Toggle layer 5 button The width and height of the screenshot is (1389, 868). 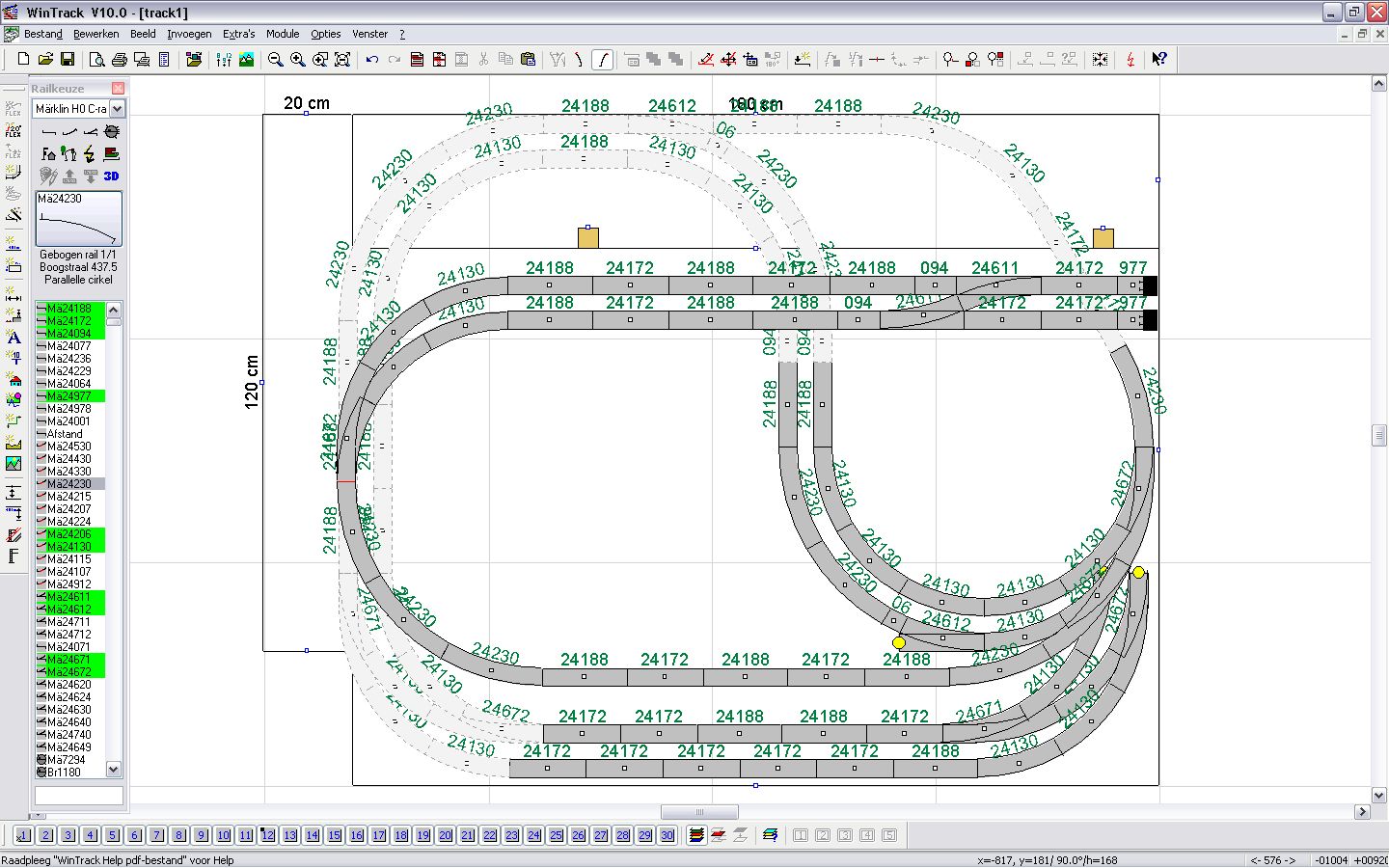pyautogui.click(x=112, y=835)
